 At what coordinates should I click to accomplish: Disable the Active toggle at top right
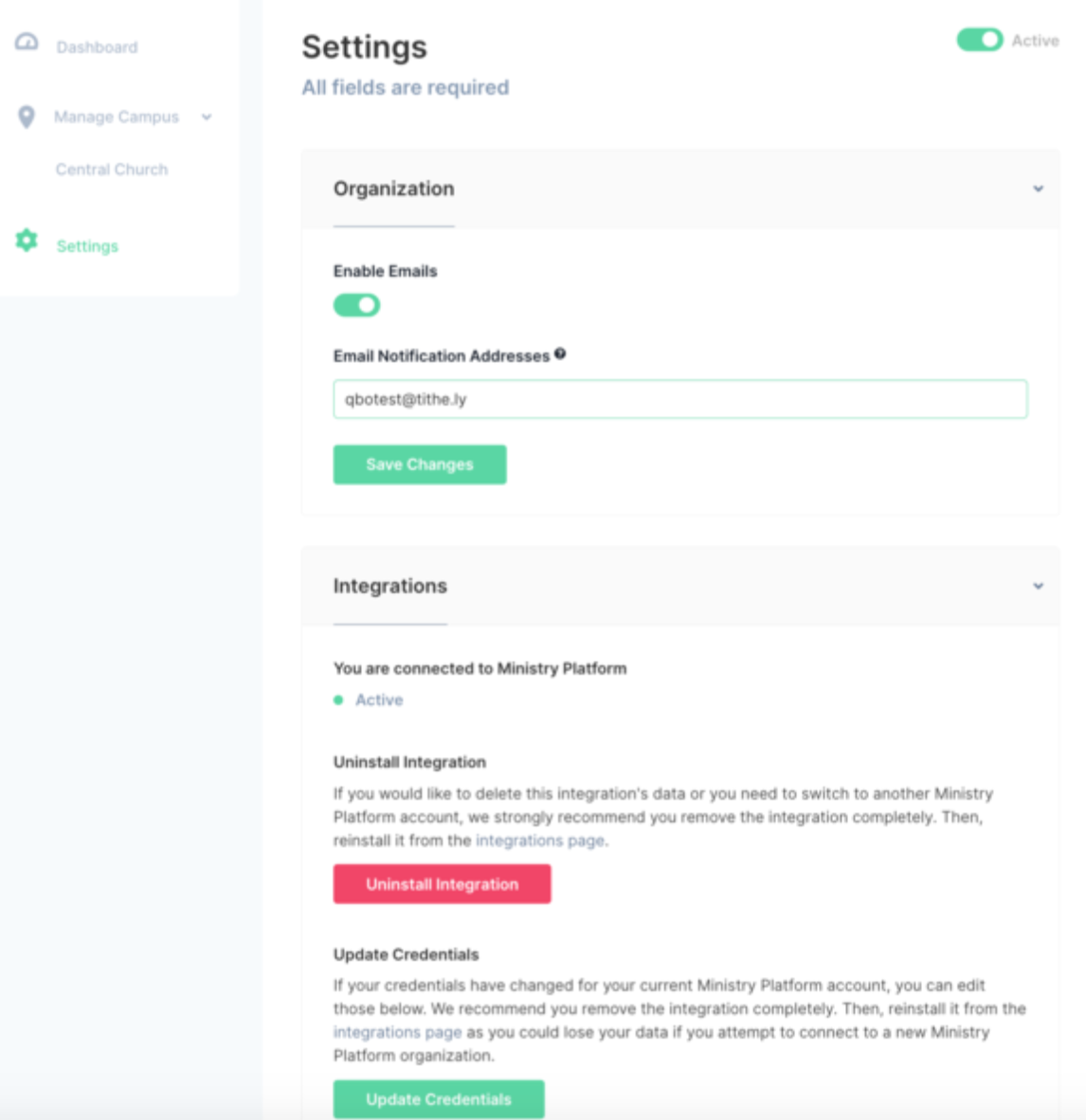[979, 40]
